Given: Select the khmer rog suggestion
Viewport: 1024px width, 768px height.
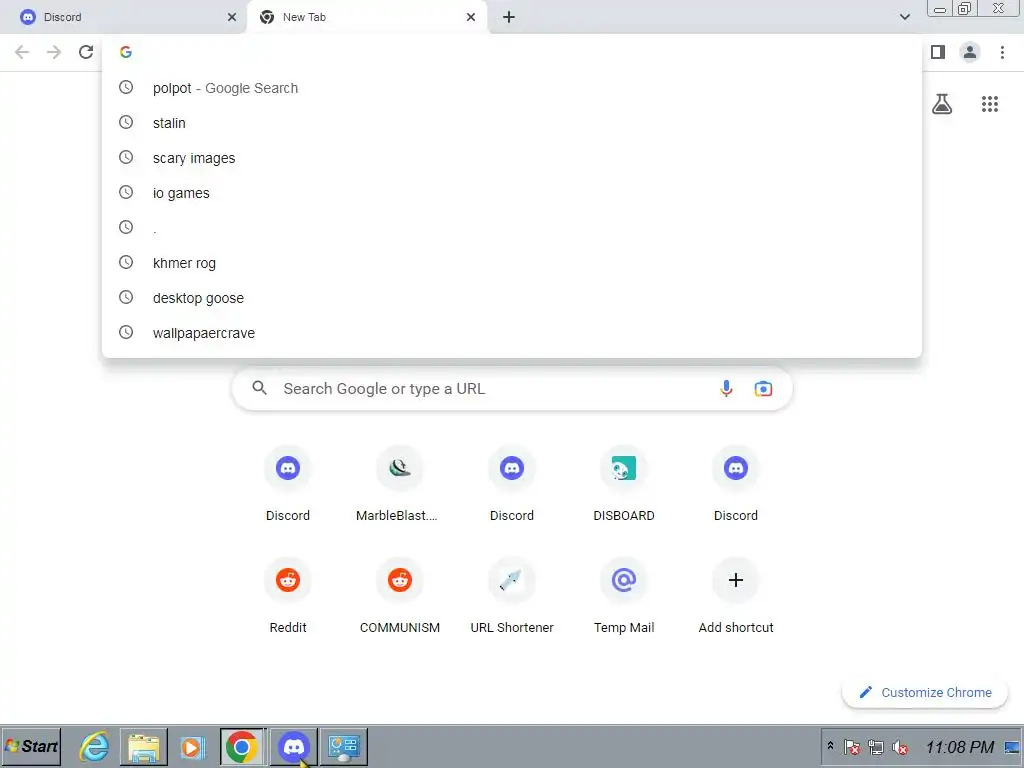Looking at the screenshot, I should tap(512, 263).
